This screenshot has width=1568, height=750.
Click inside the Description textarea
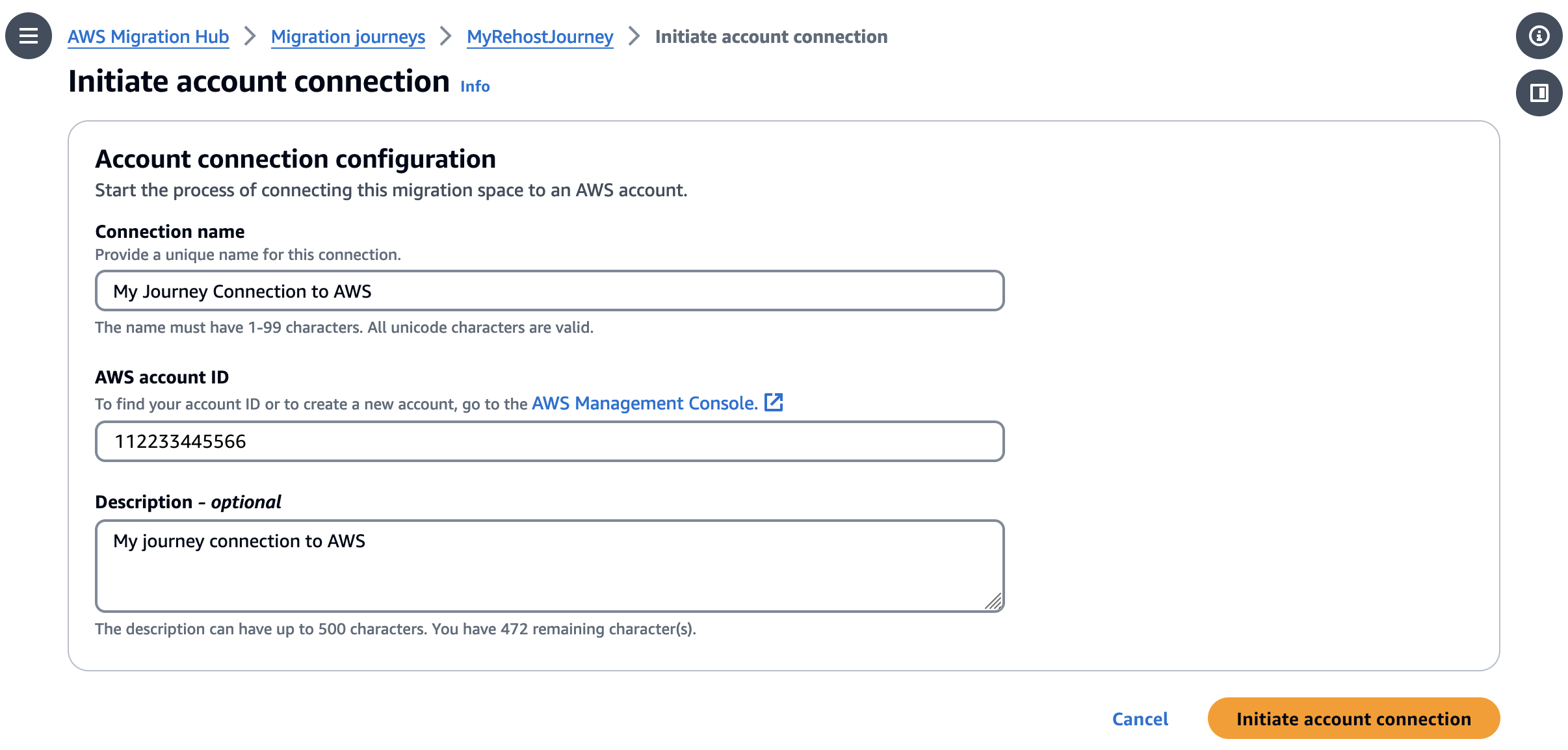(549, 565)
